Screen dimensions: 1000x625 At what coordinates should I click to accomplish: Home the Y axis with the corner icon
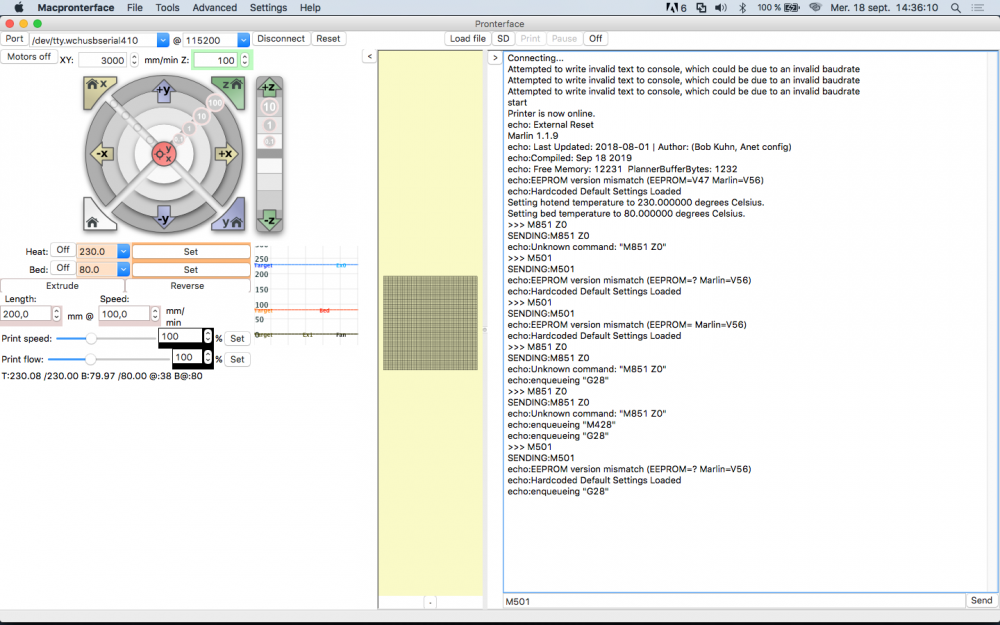click(230, 216)
